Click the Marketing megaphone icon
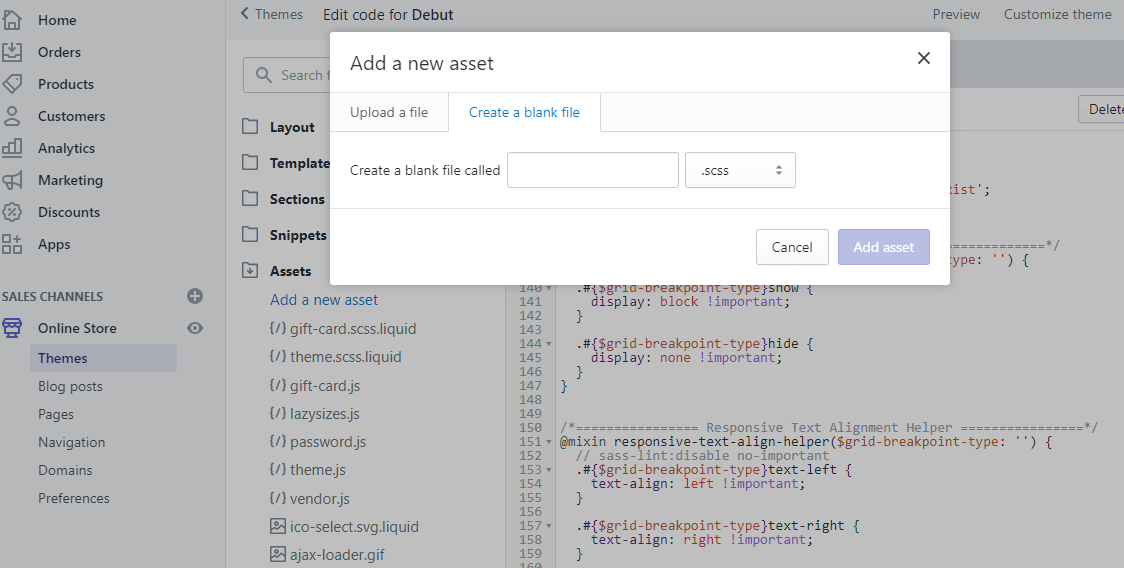Screen dimensions: 1124x568 click(11, 180)
